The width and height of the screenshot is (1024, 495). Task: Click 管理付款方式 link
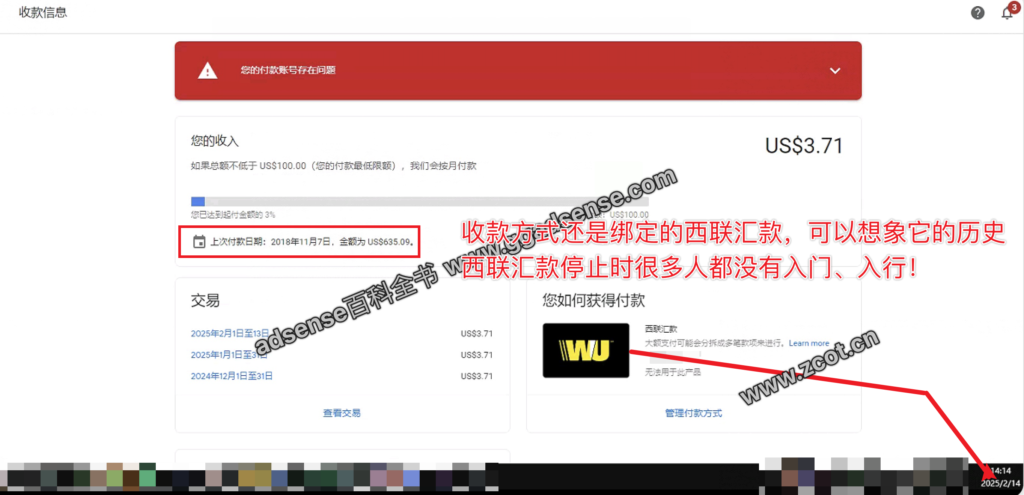[694, 413]
